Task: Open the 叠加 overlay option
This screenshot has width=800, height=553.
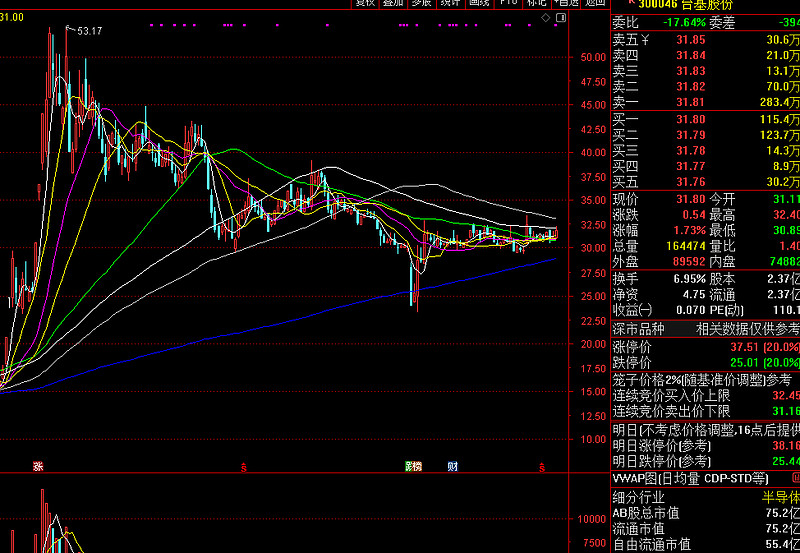Action: [394, 3]
